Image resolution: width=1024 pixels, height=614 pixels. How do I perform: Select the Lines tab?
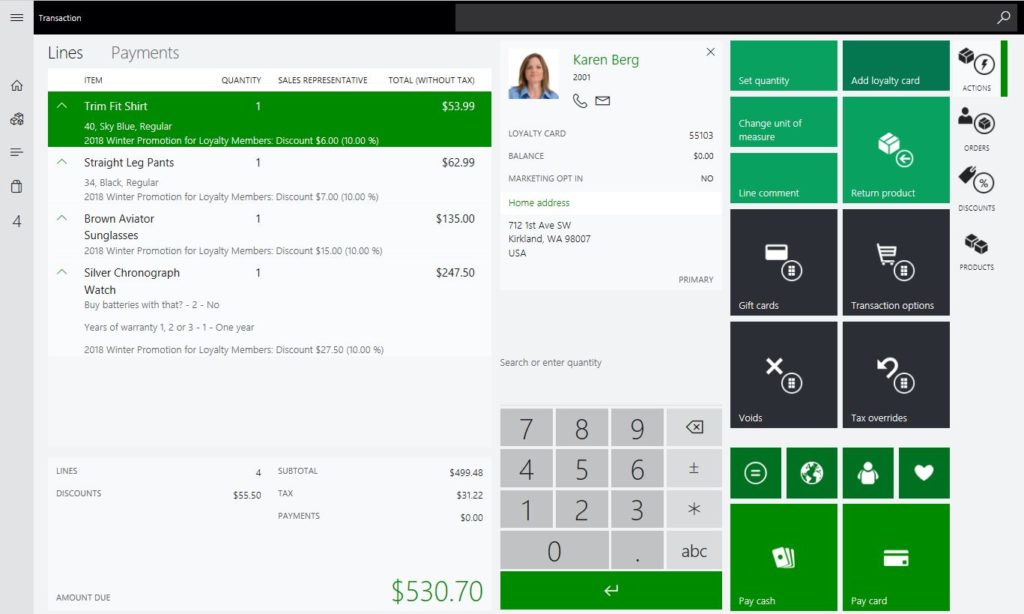pyautogui.click(x=65, y=53)
